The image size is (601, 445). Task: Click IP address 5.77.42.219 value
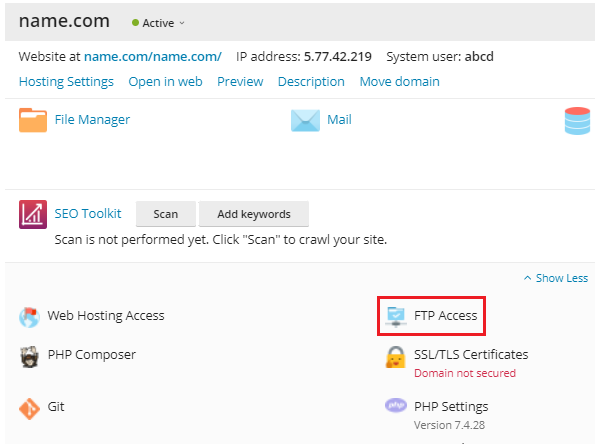338,56
